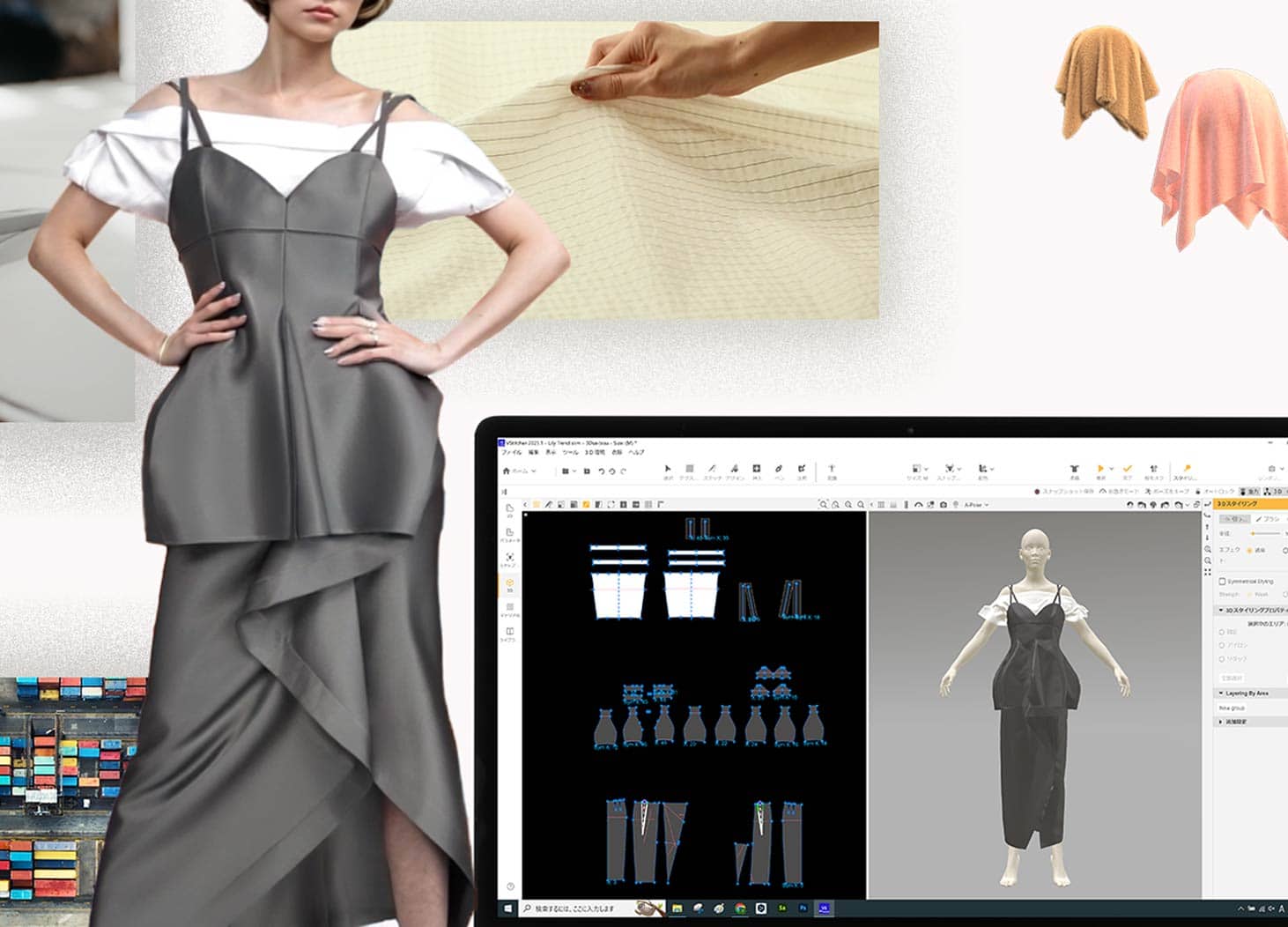Select the arrow selection tool in VStitcher

tap(668, 469)
